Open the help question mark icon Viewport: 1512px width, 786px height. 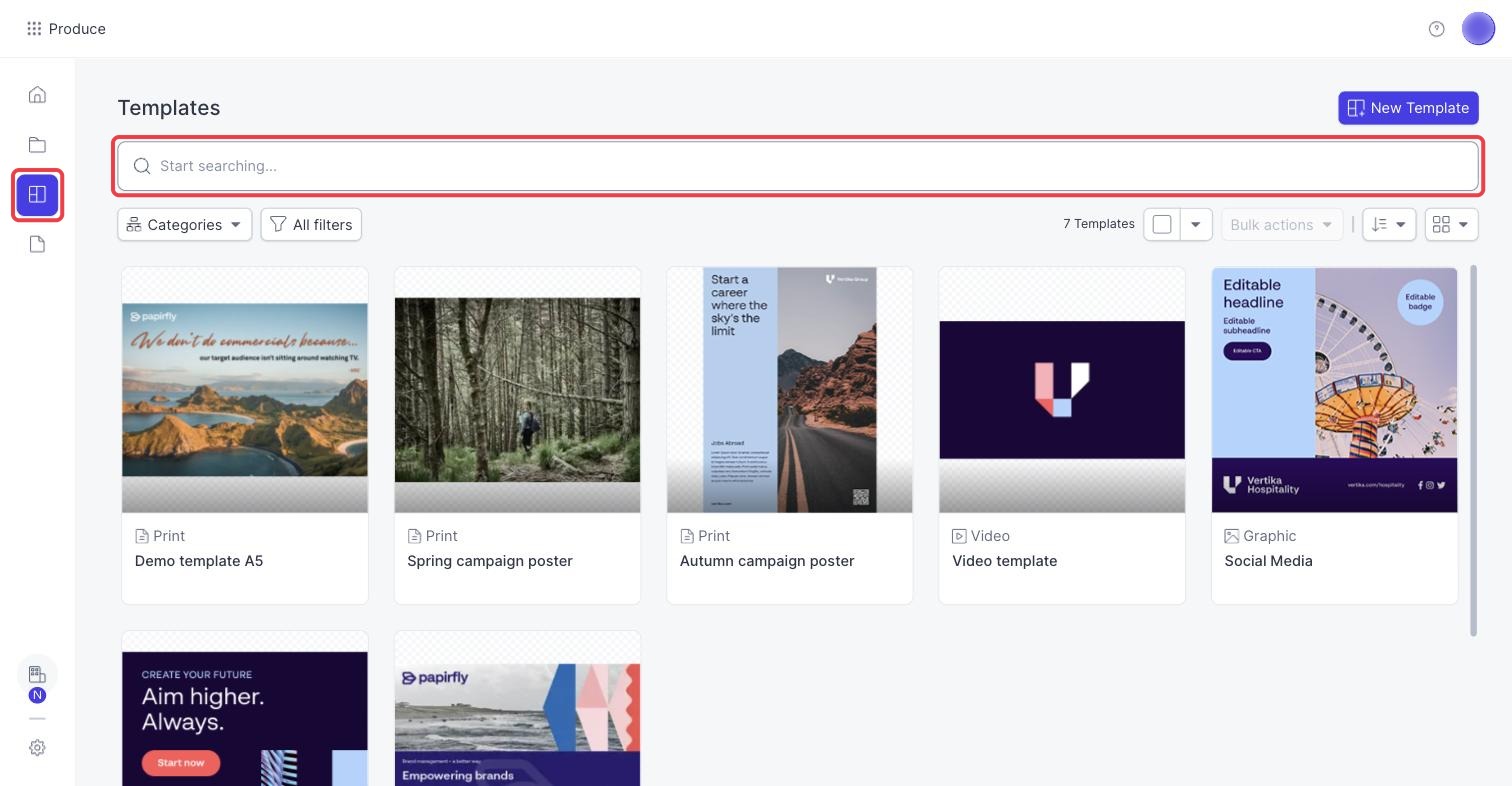click(x=1437, y=29)
